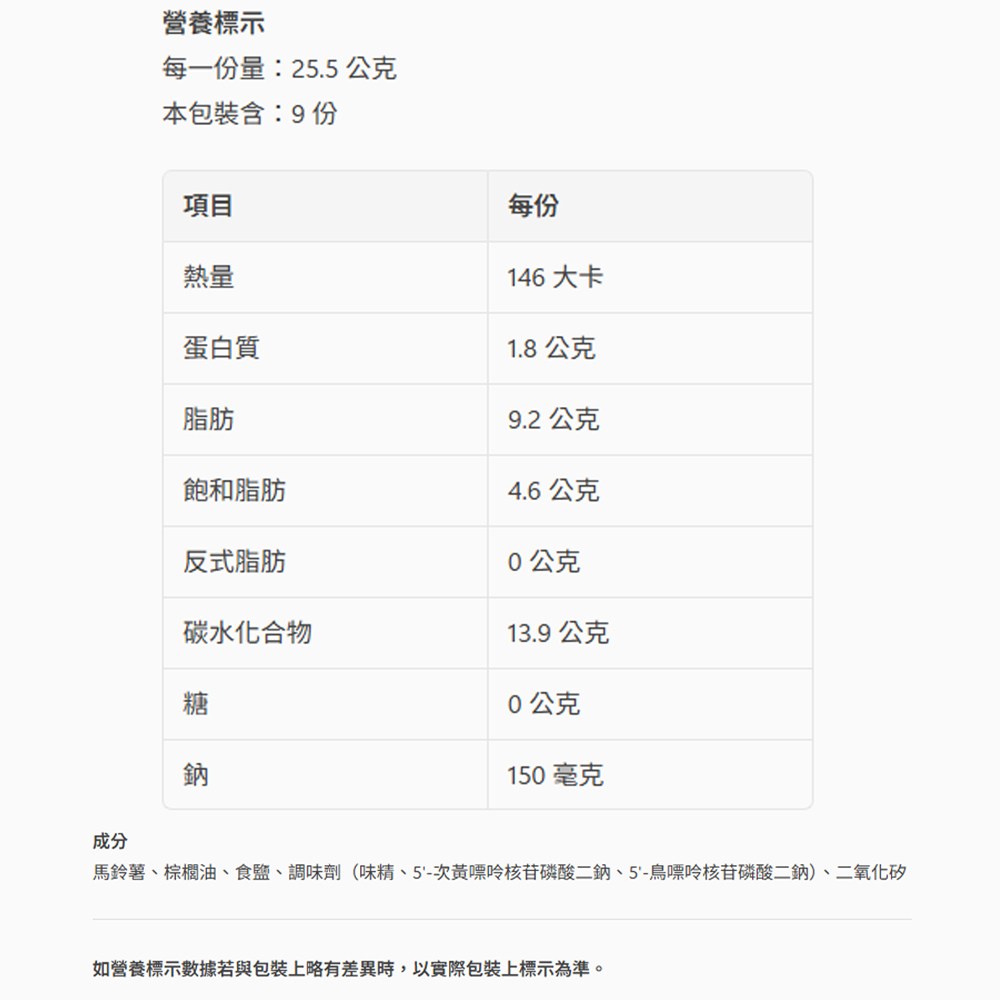Select the 熱量 row label

tap(208, 277)
